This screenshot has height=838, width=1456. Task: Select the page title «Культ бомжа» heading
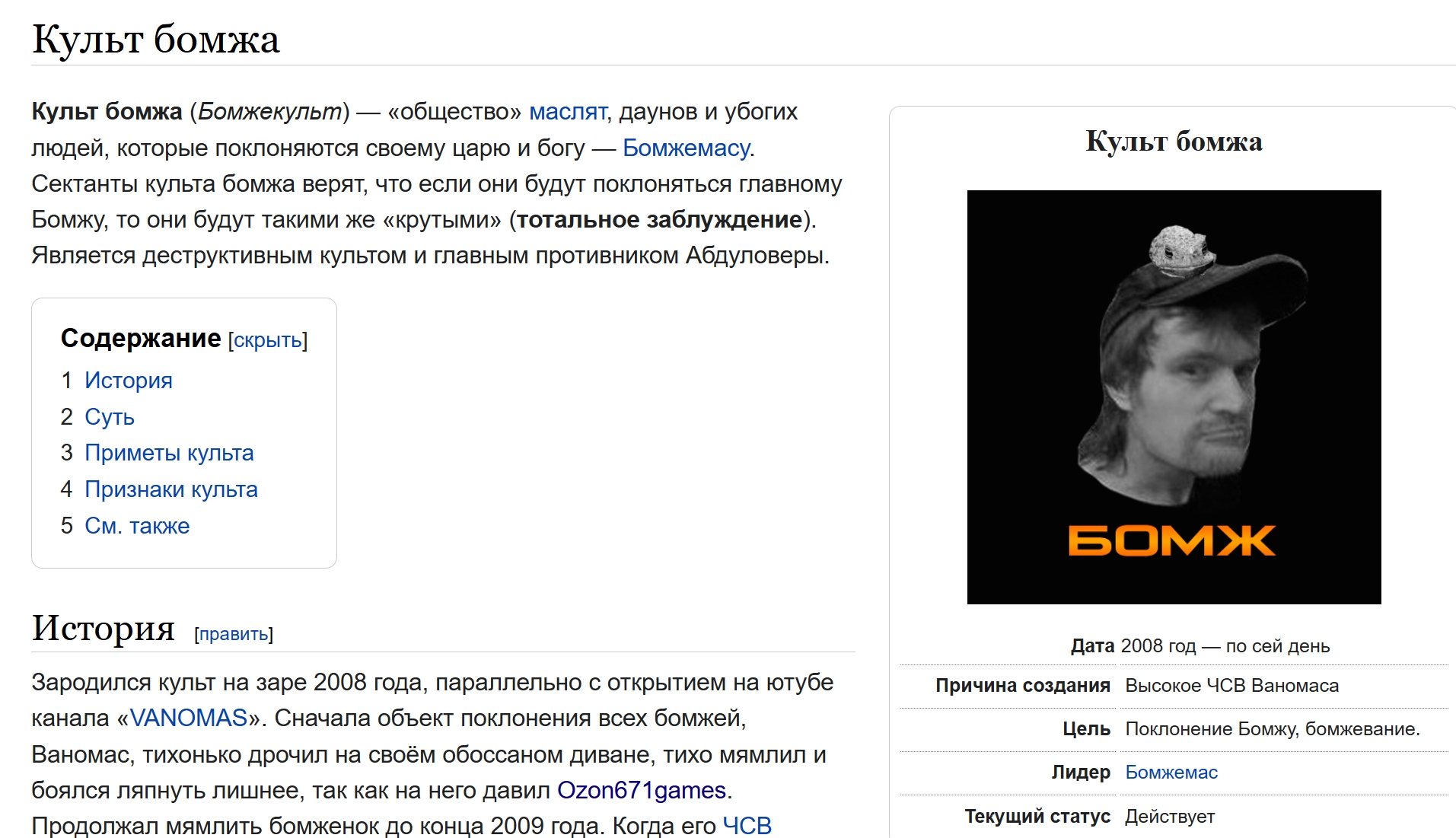click(156, 39)
